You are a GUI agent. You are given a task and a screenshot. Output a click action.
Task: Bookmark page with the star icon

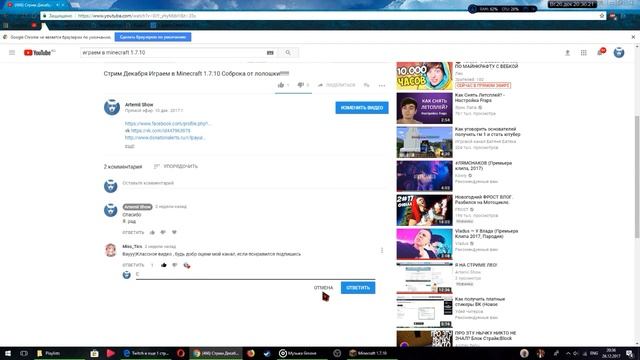(602, 16)
